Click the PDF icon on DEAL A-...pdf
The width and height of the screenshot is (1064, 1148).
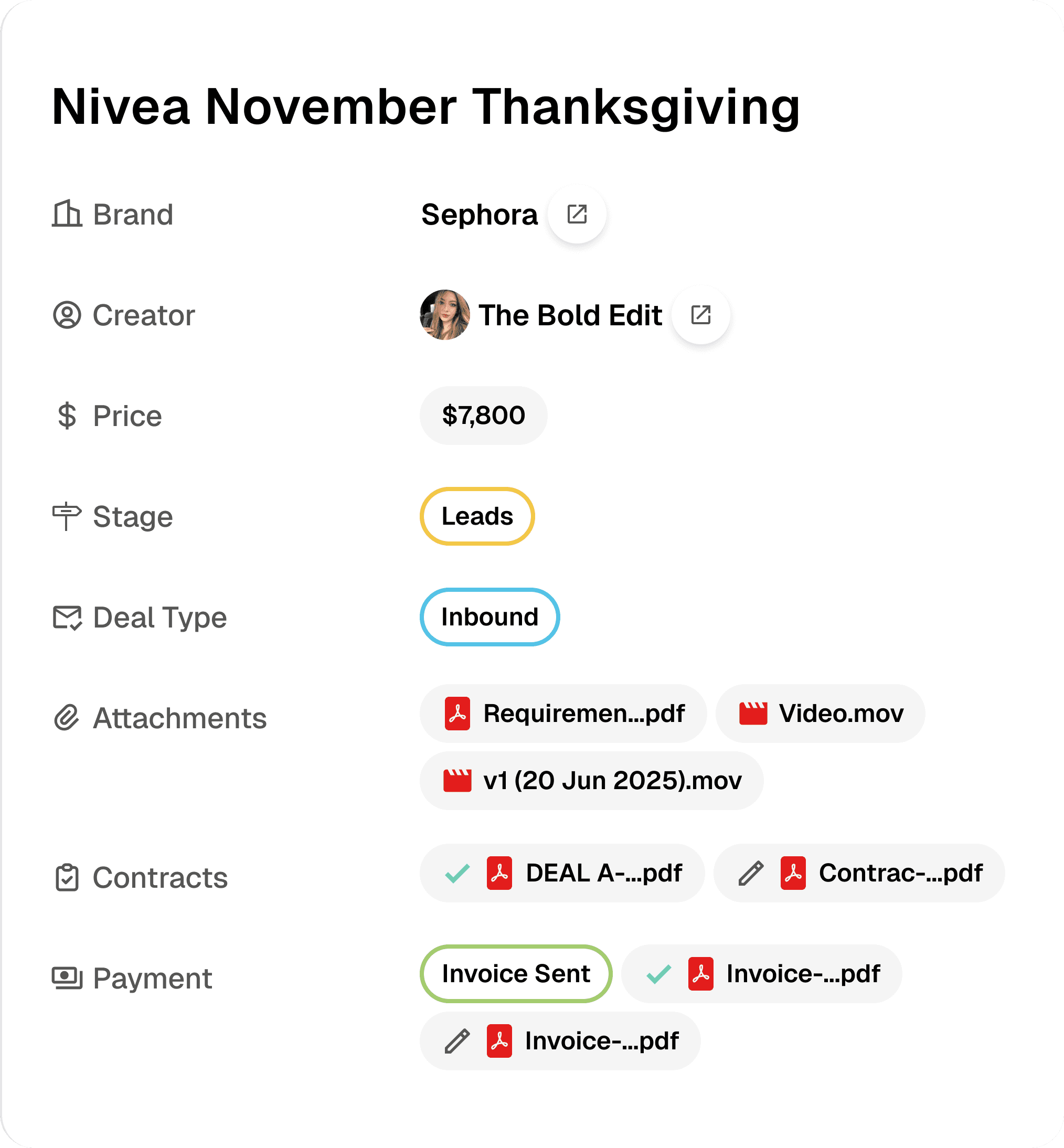pos(499,874)
